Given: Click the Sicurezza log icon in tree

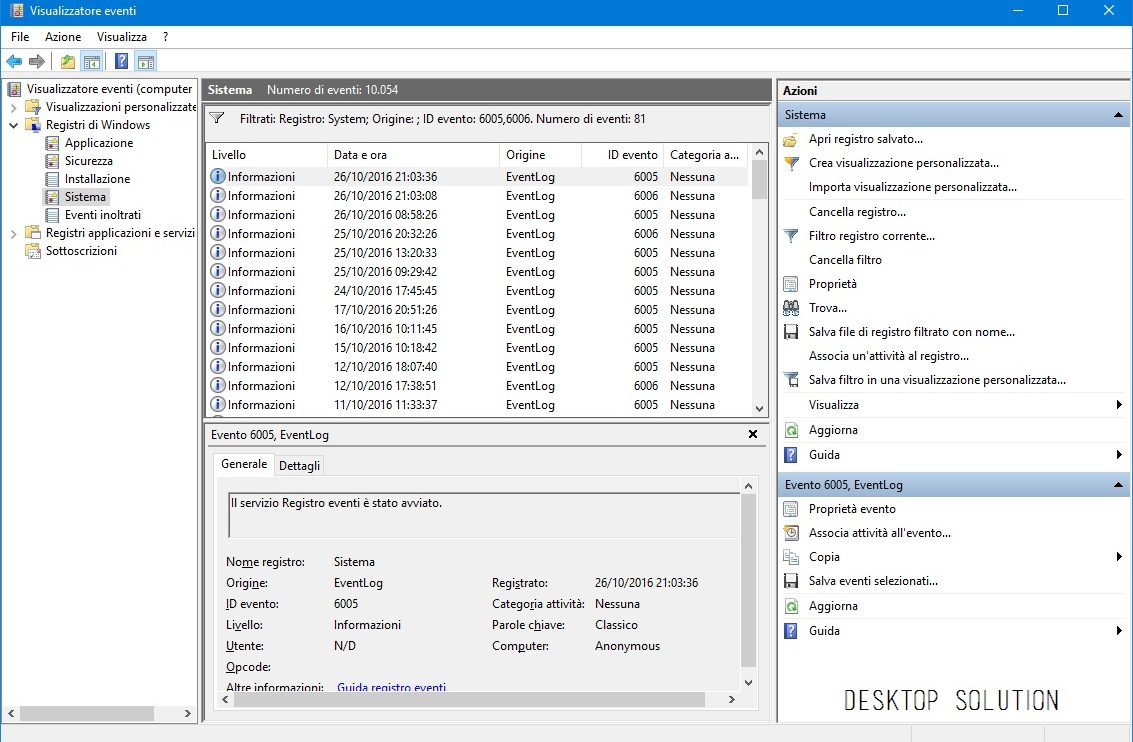Looking at the screenshot, I should (x=53, y=161).
